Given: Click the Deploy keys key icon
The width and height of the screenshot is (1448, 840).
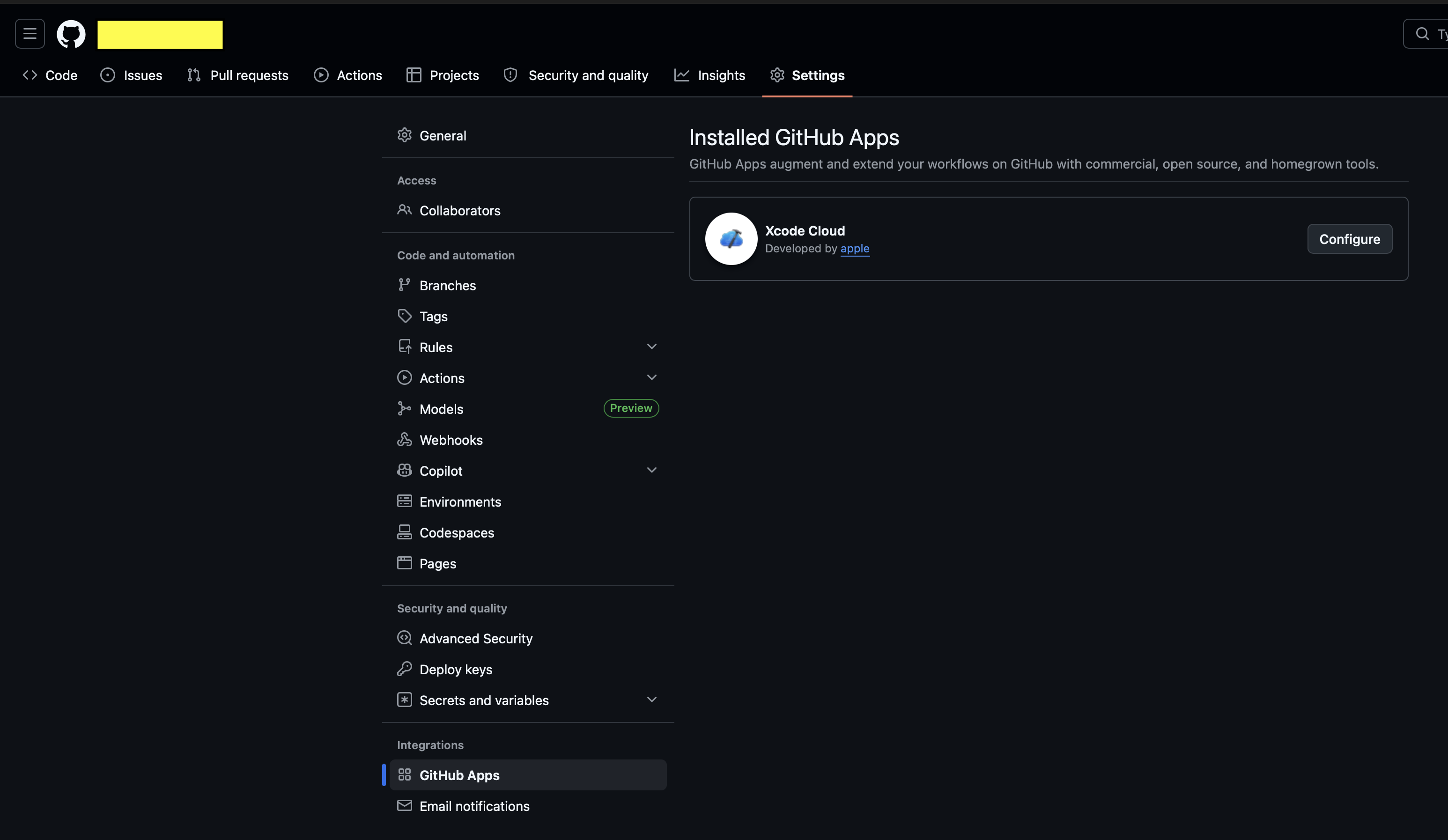Looking at the screenshot, I should point(405,669).
